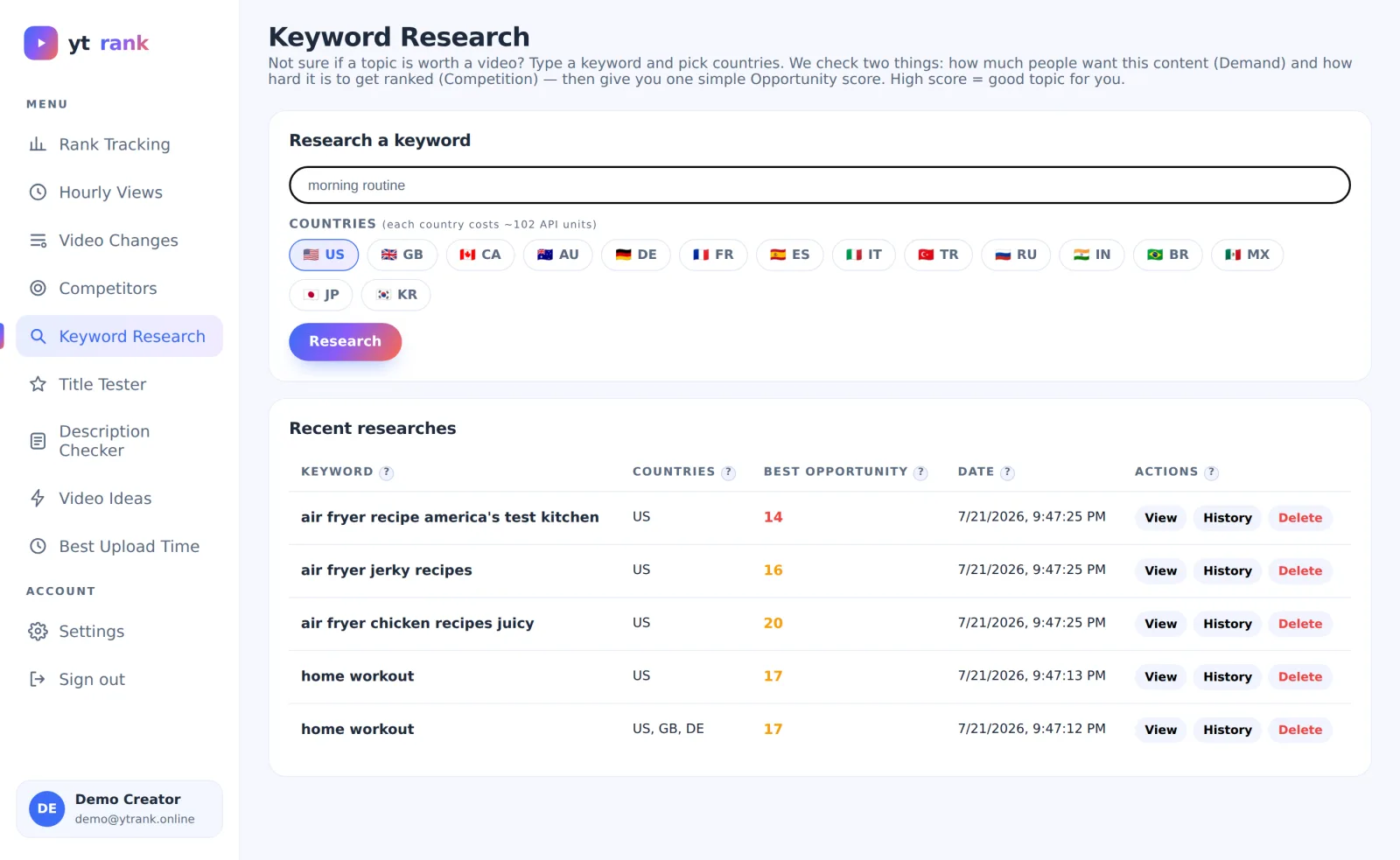Image resolution: width=1400 pixels, height=860 pixels.
Task: Click date 7/21/2026, 9:47:13 PM
Action: point(1032,675)
